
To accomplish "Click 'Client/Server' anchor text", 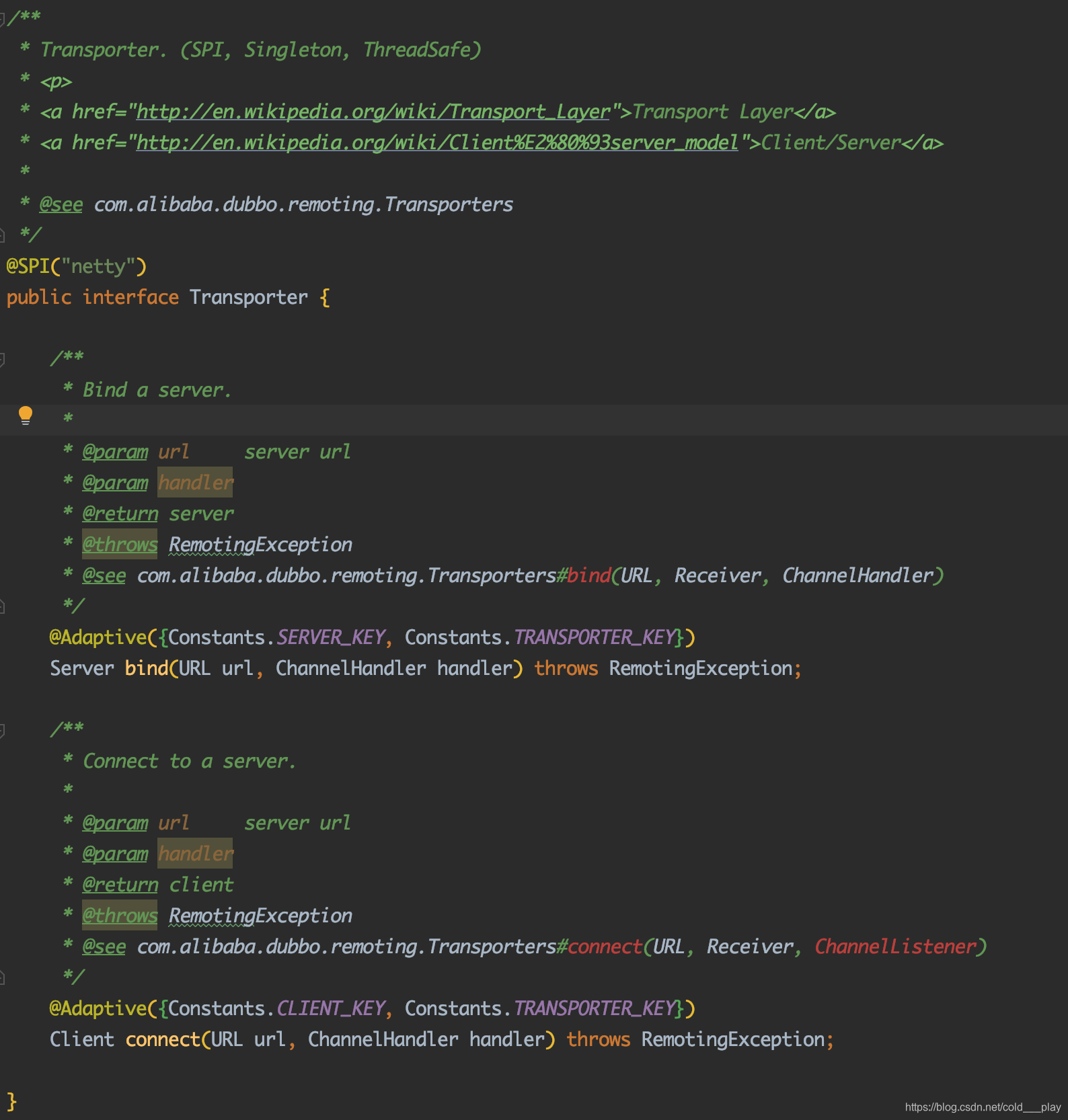I will coord(831,143).
